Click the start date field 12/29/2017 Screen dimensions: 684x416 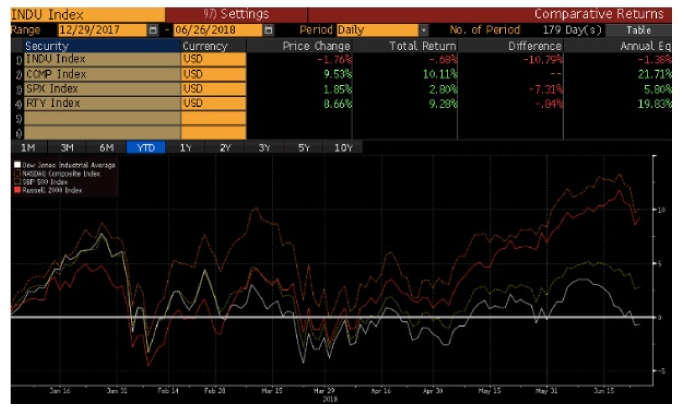103,30
